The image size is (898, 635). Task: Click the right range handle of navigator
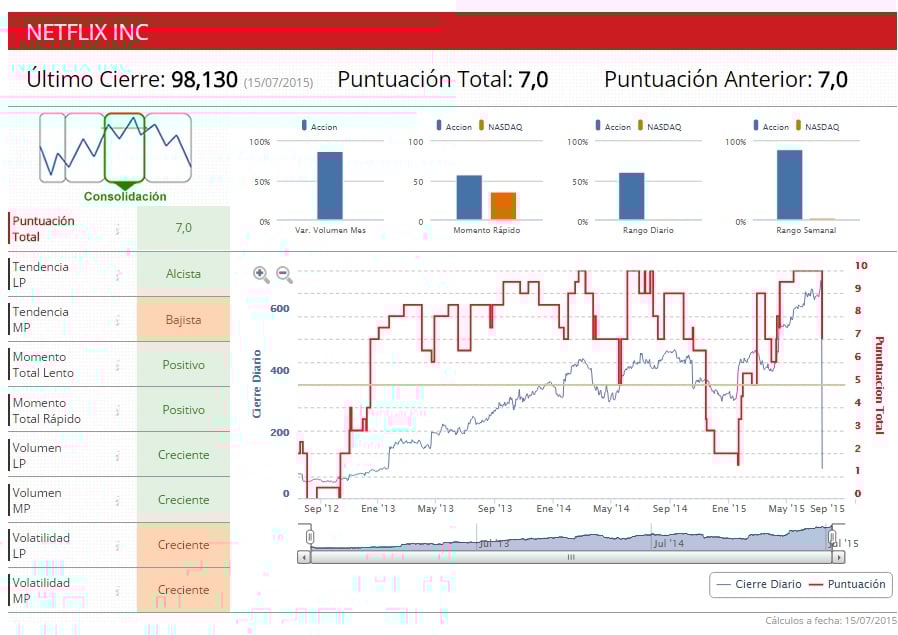click(x=832, y=537)
